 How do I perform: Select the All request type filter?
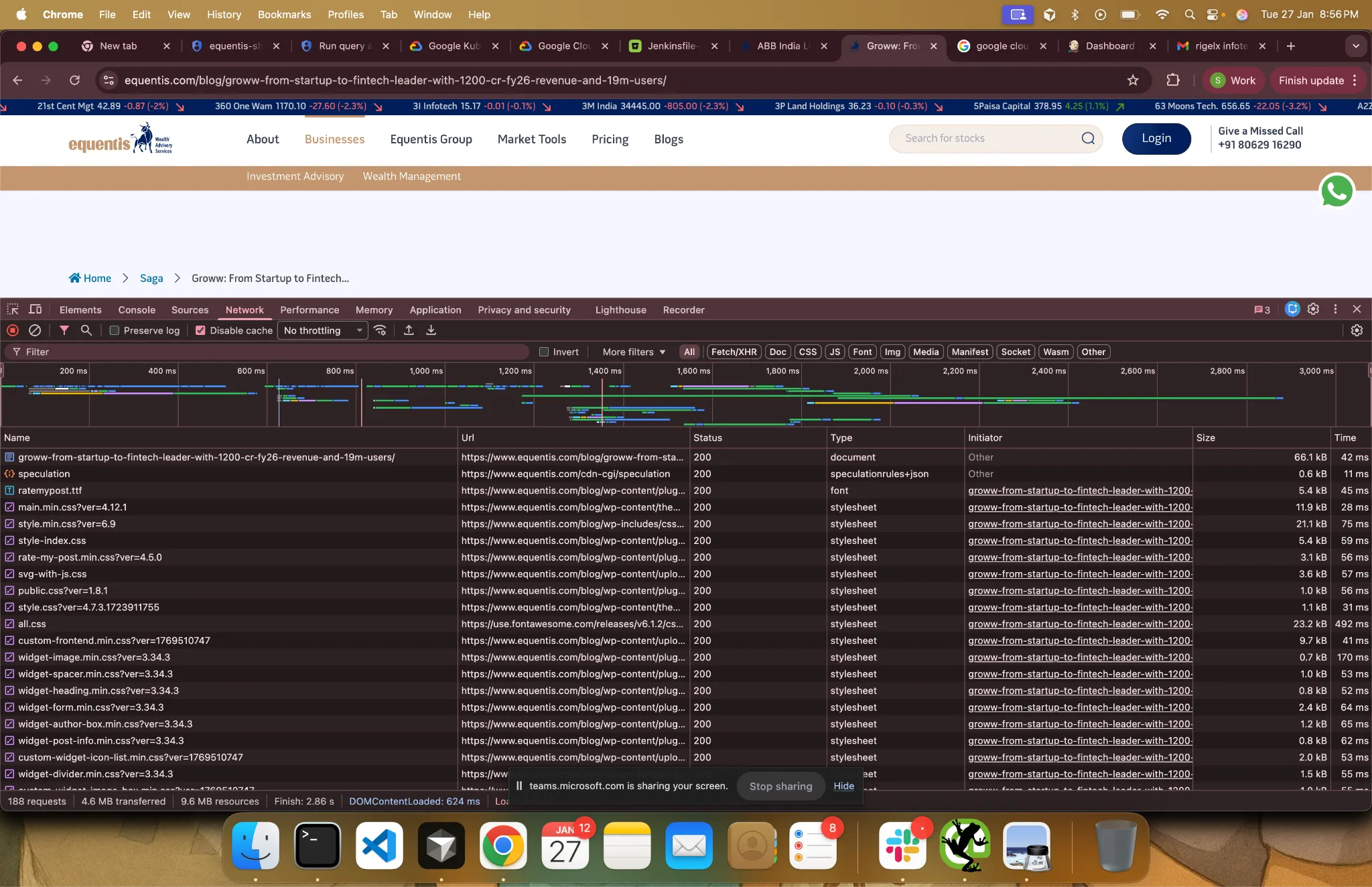[x=689, y=352]
